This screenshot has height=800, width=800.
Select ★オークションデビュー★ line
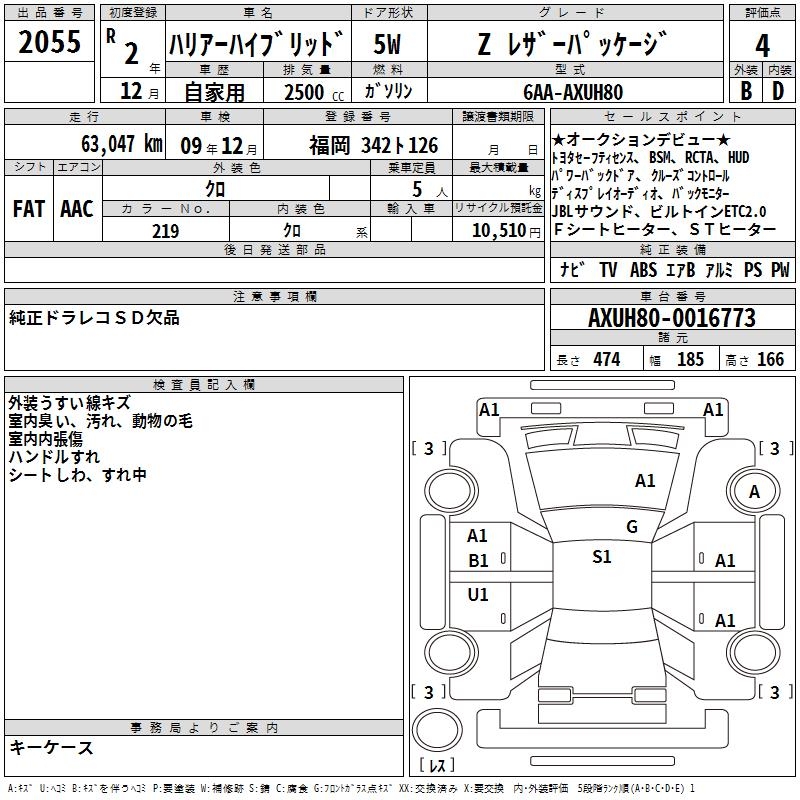coord(641,139)
